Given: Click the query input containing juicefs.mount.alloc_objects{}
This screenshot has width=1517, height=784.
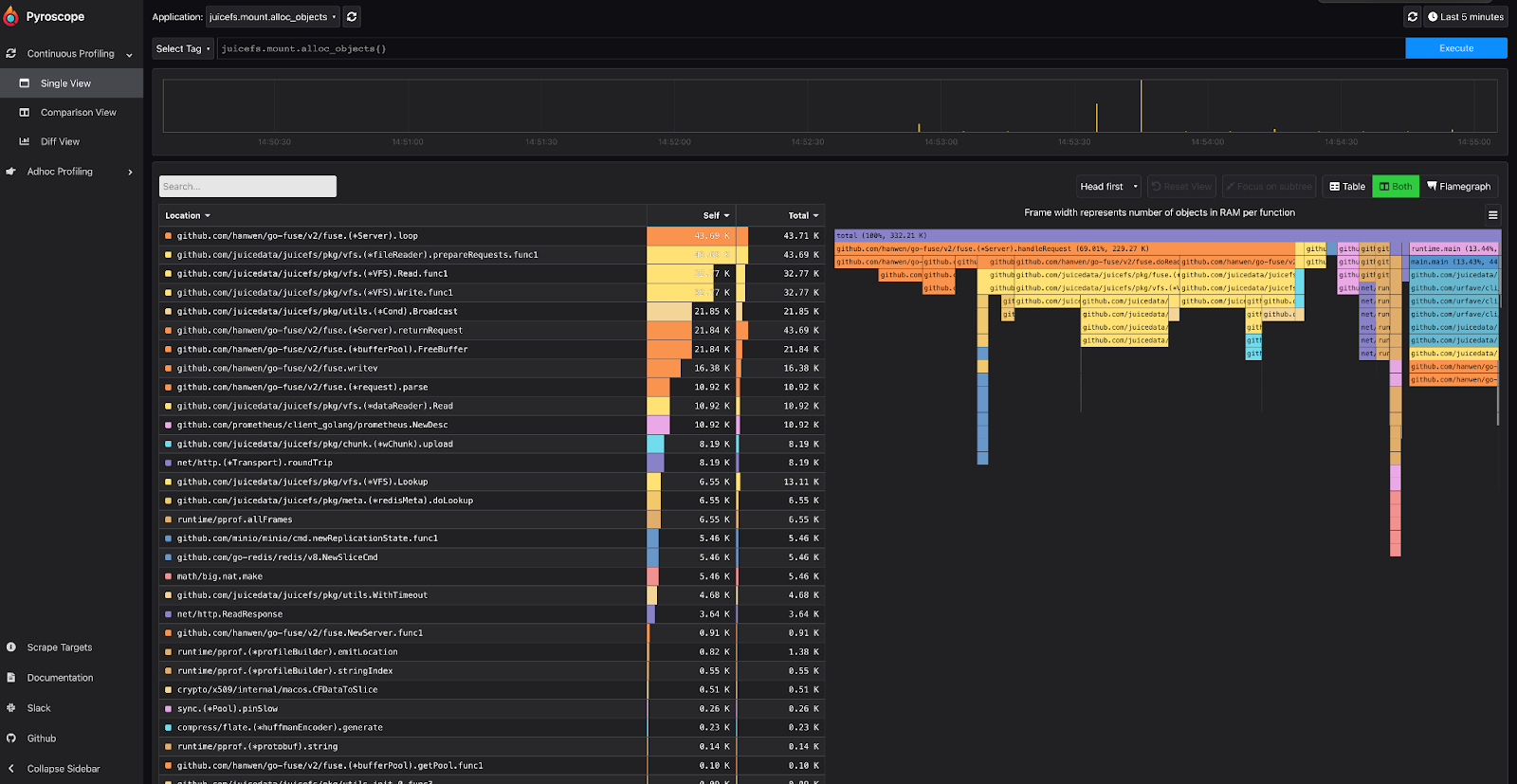Looking at the screenshot, I should coord(811,48).
